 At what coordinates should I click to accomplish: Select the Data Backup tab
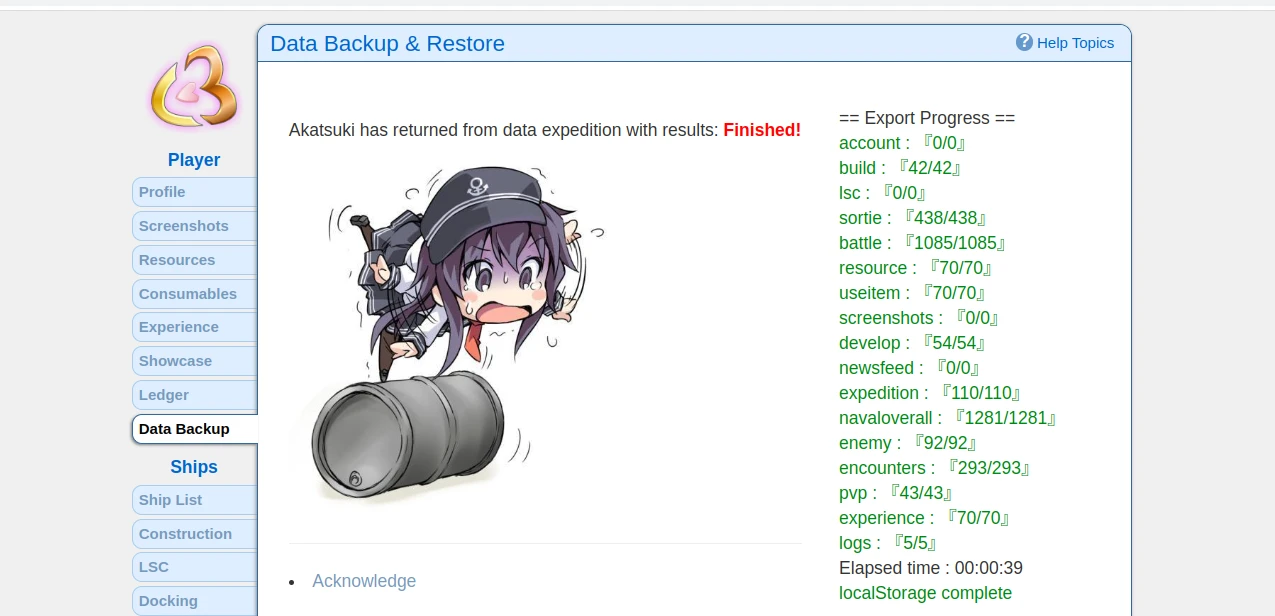pyautogui.click(x=195, y=429)
